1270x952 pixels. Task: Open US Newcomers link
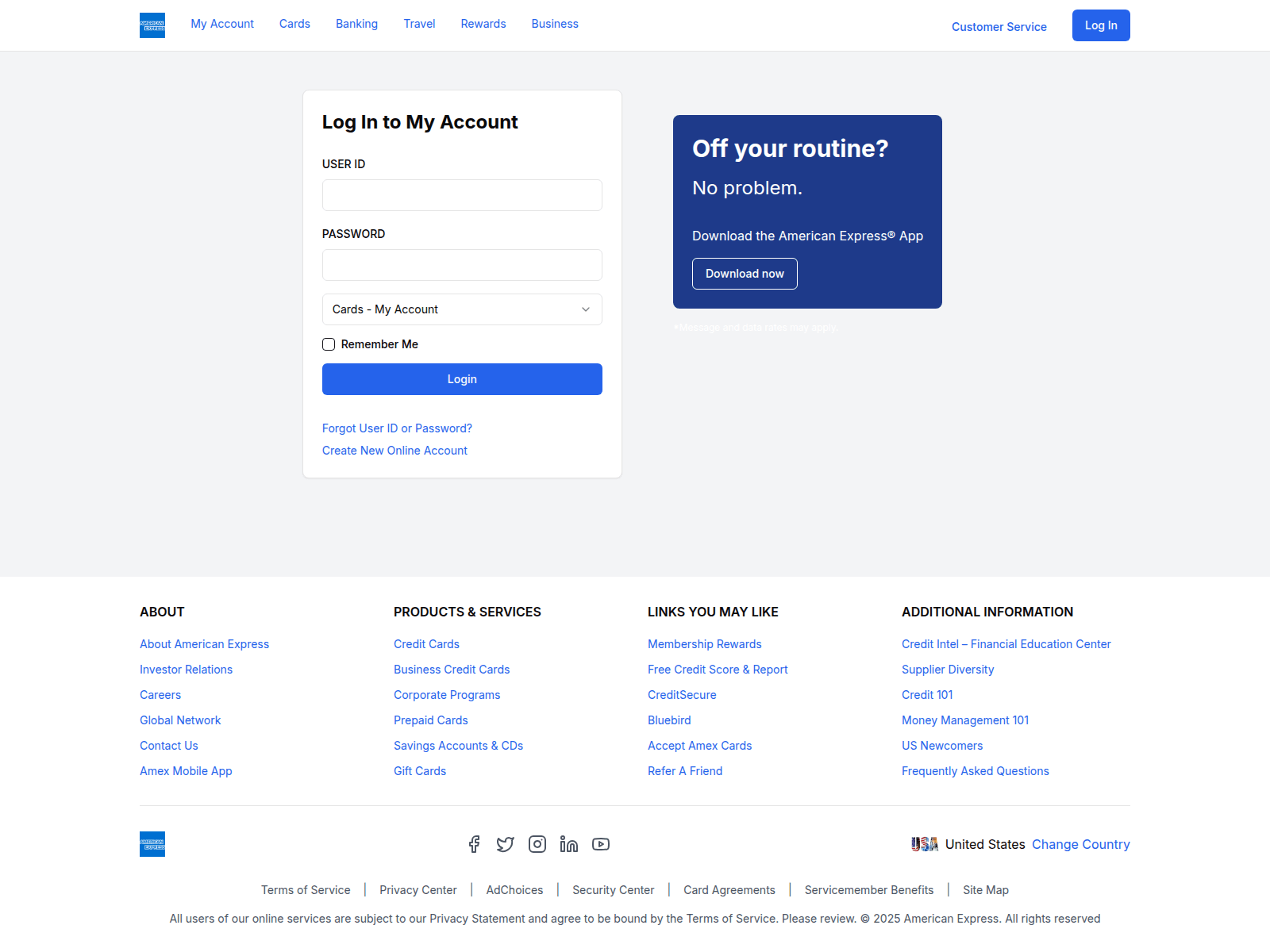(942, 746)
